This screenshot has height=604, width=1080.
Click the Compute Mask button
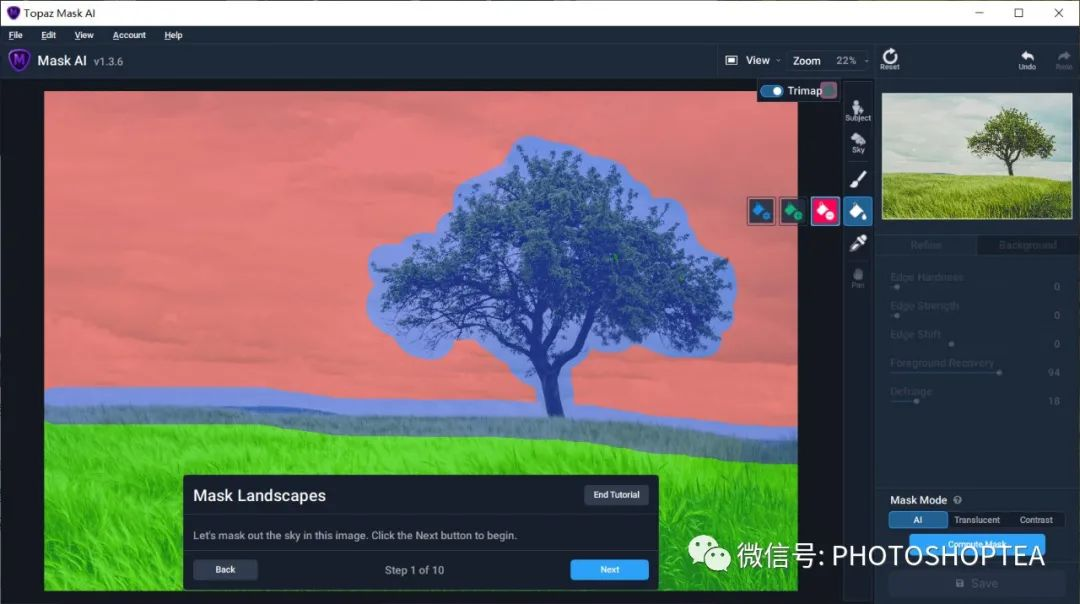977,544
